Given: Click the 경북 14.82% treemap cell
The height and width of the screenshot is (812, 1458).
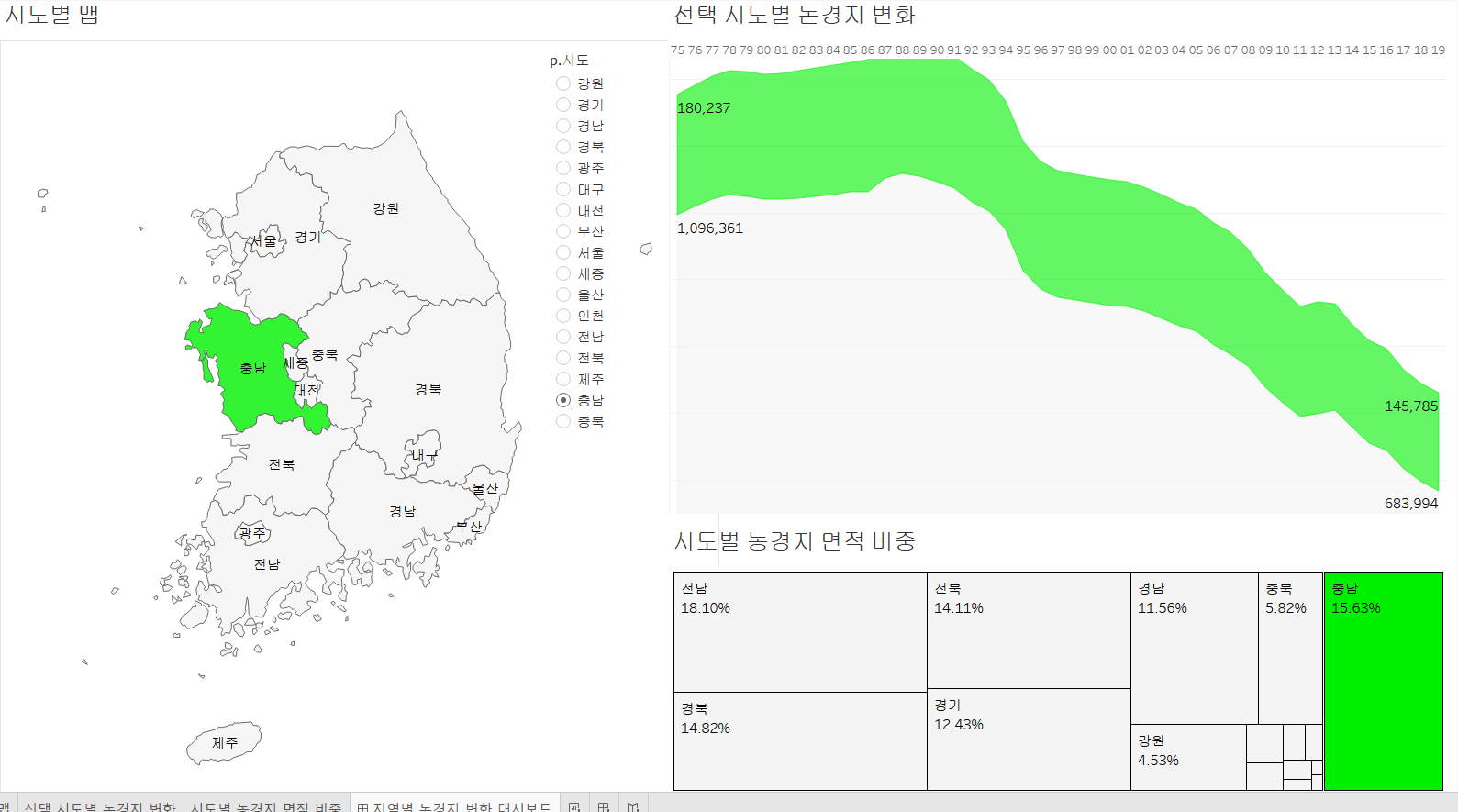Looking at the screenshot, I should [x=800, y=741].
